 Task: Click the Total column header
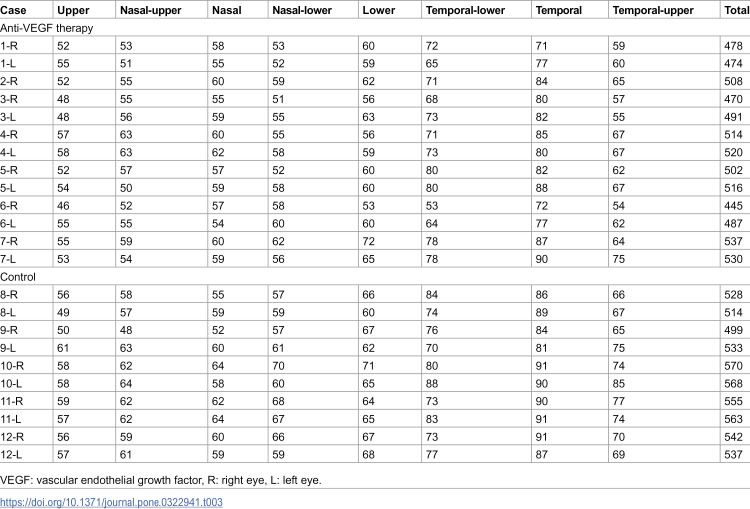pyautogui.click(x=737, y=10)
